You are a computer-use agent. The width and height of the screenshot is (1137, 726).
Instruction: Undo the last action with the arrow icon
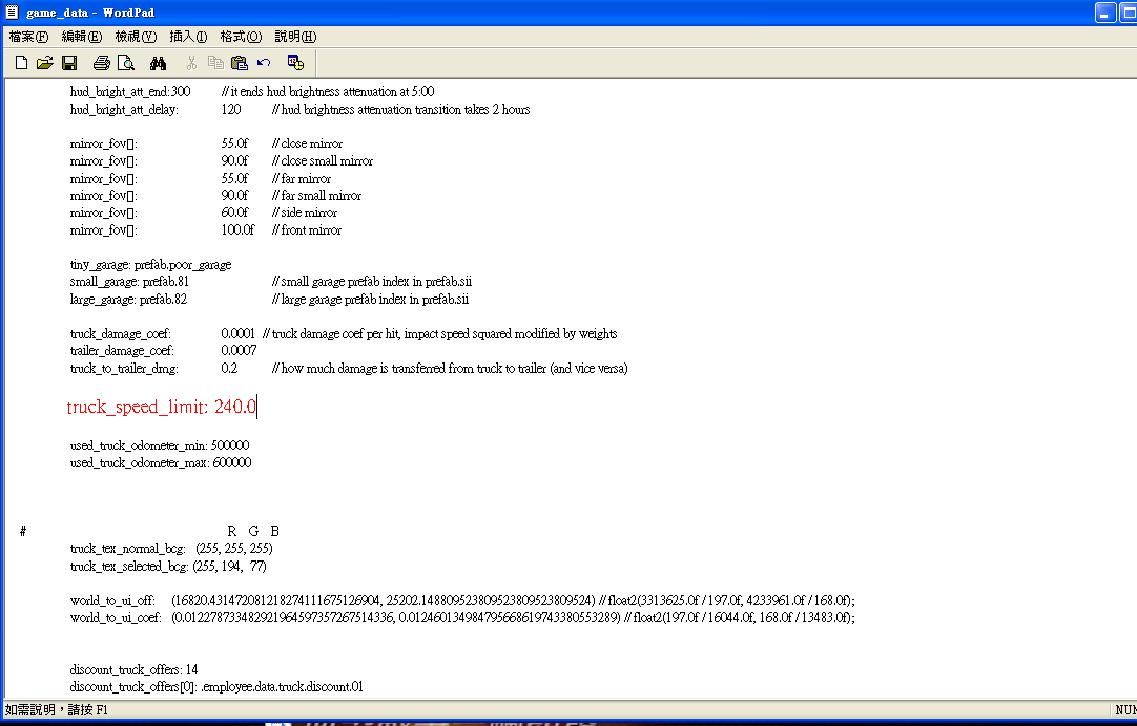pyautogui.click(x=264, y=63)
